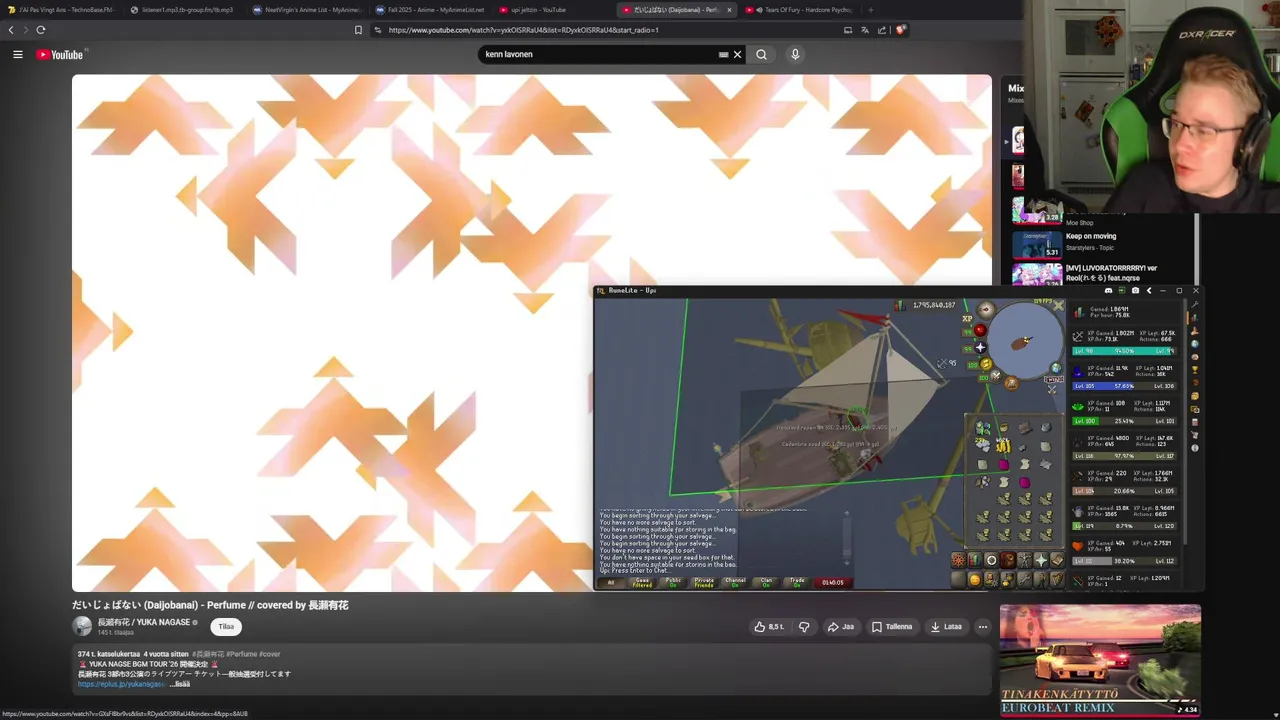Reload the browser page
The image size is (1280, 720).
41,30
